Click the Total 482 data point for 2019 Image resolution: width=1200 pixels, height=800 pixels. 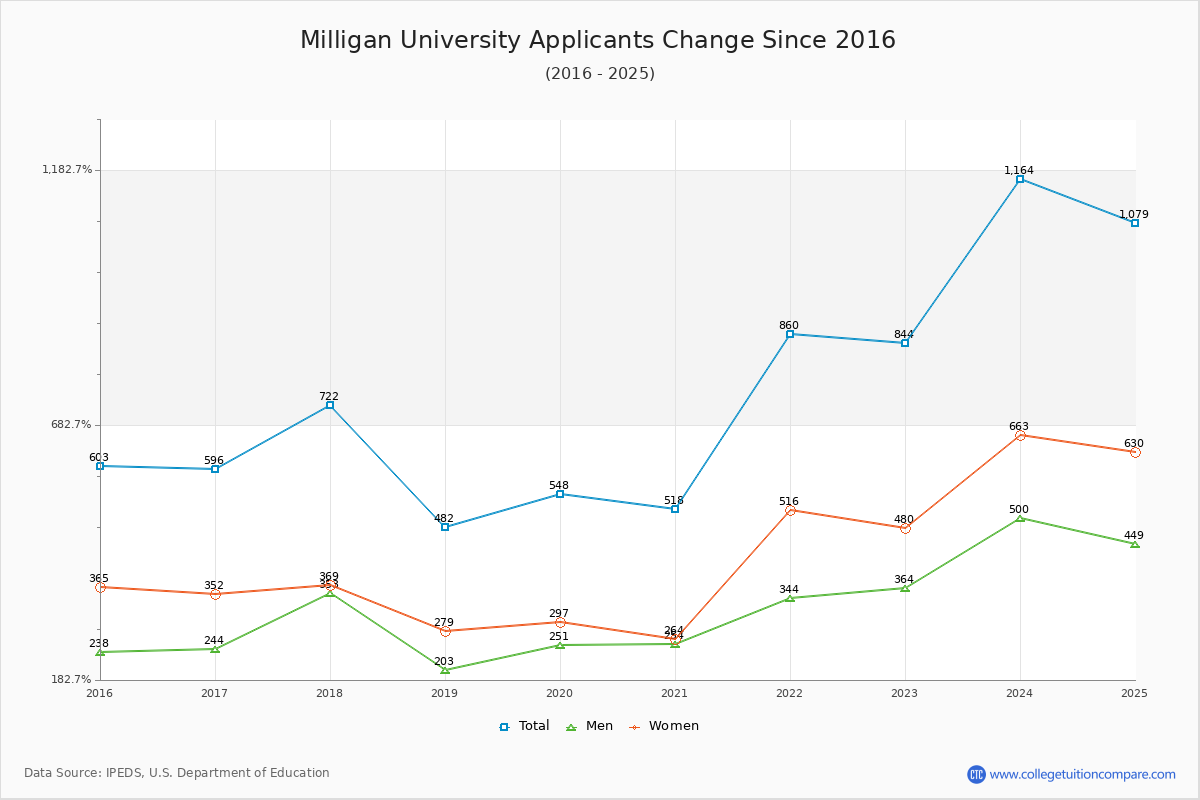click(x=445, y=527)
